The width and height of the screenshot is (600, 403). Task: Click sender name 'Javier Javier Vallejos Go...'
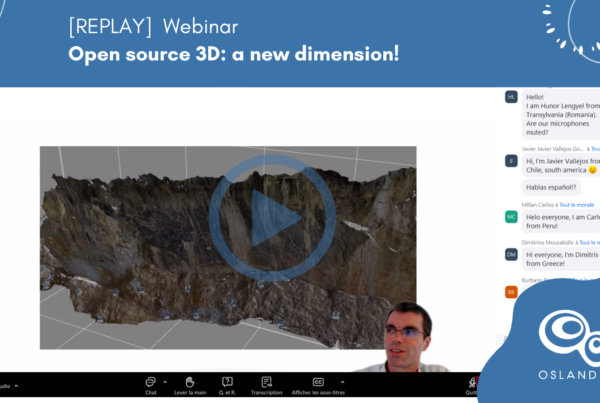[552, 149]
